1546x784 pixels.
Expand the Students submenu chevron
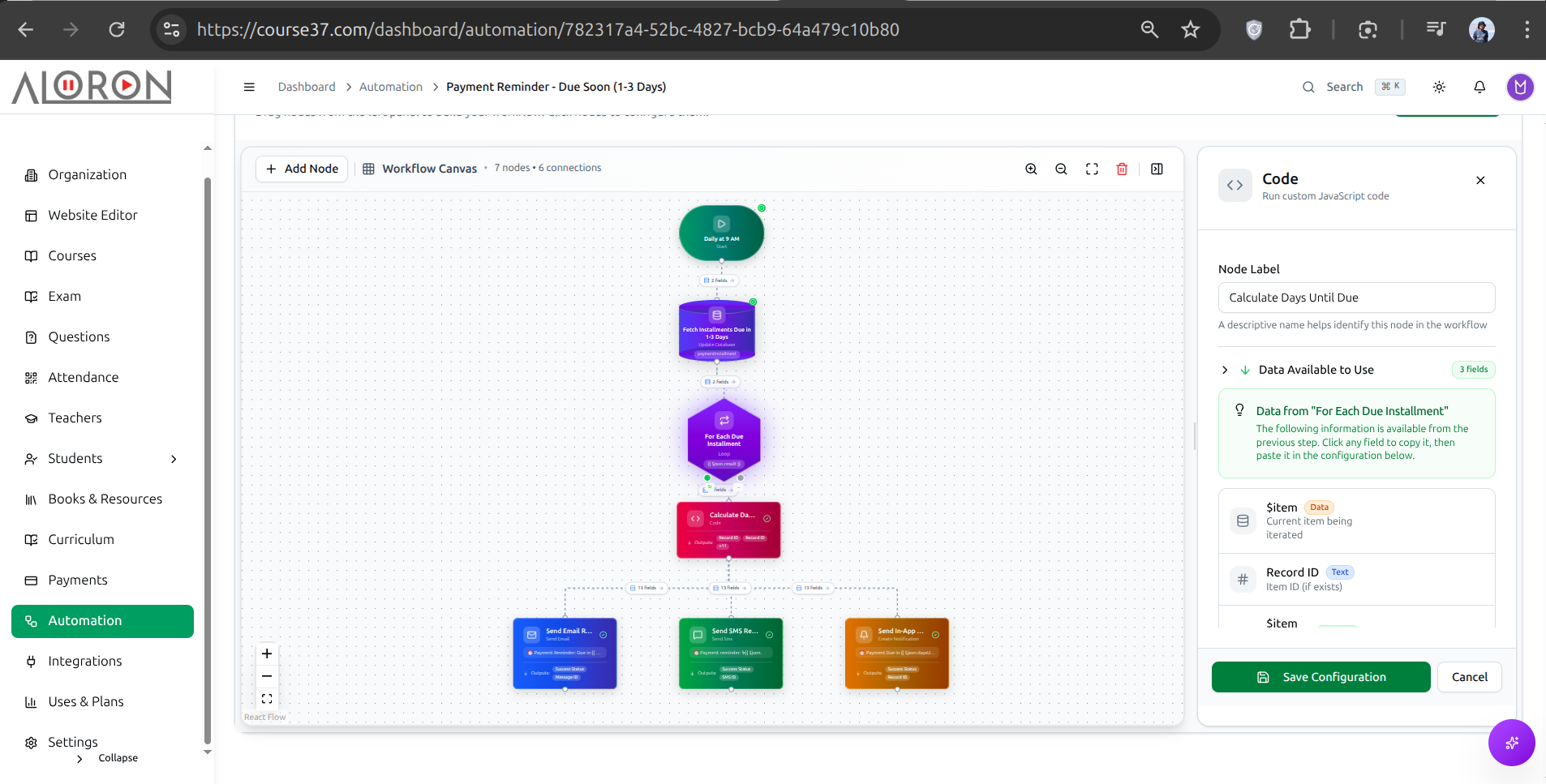(174, 459)
